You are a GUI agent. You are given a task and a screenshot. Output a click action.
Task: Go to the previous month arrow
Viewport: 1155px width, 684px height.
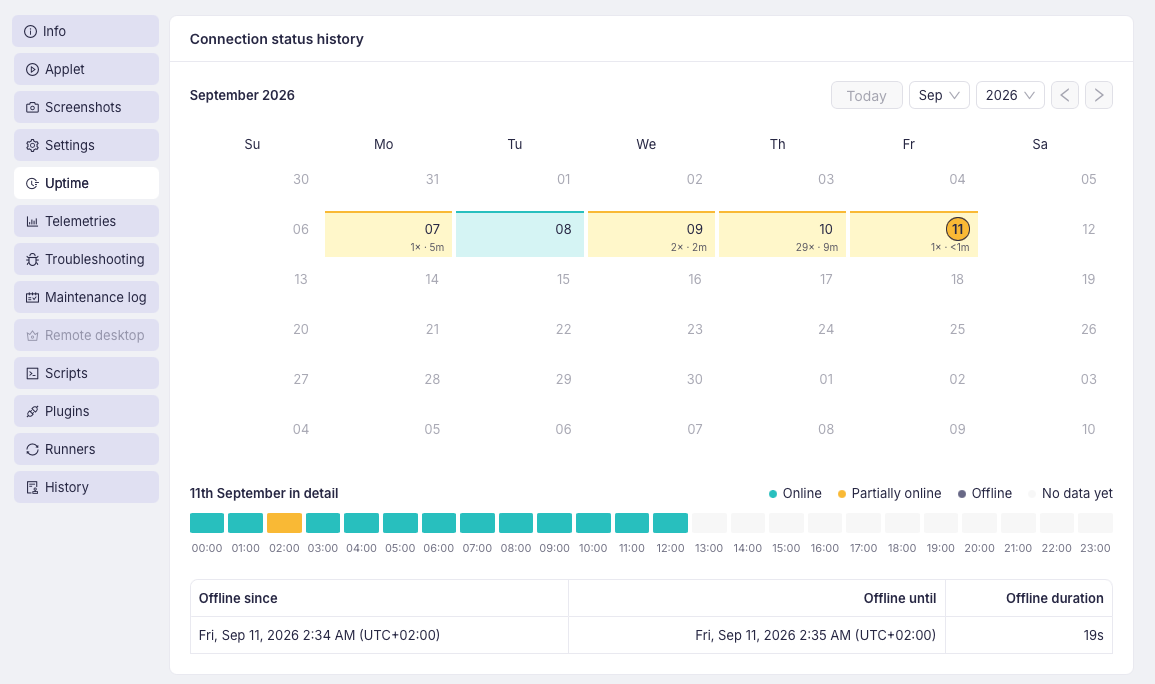pyautogui.click(x=1065, y=95)
